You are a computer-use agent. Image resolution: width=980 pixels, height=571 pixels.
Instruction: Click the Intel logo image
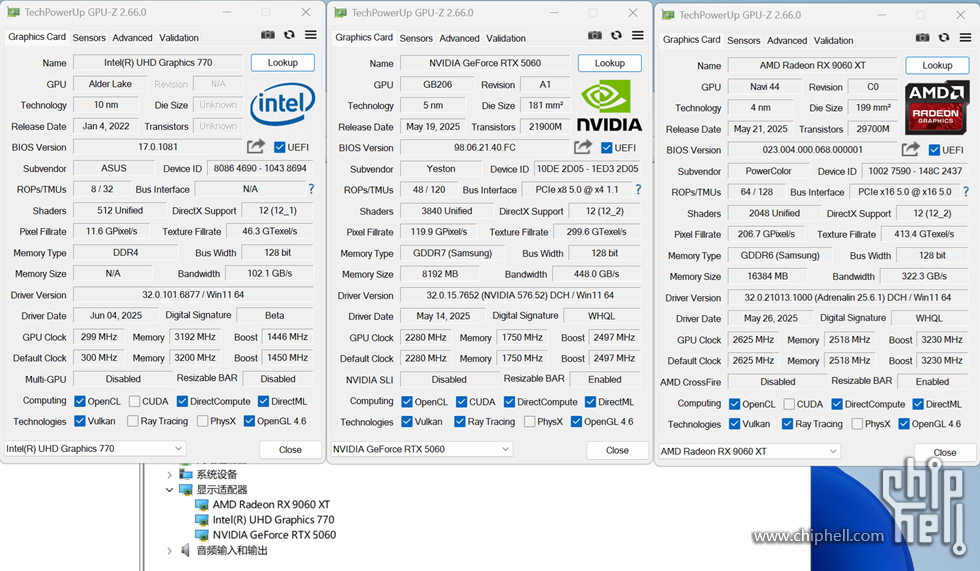[x=282, y=104]
